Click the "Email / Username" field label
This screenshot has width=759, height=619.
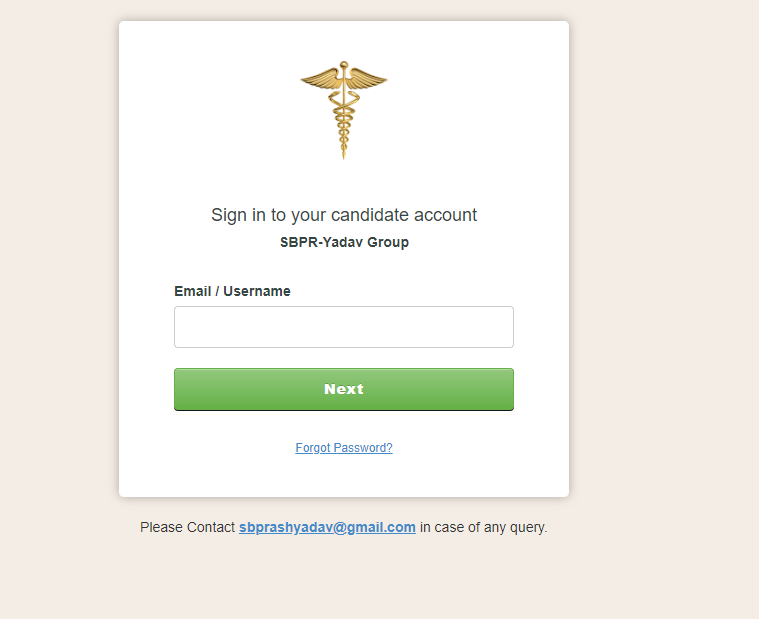232,291
